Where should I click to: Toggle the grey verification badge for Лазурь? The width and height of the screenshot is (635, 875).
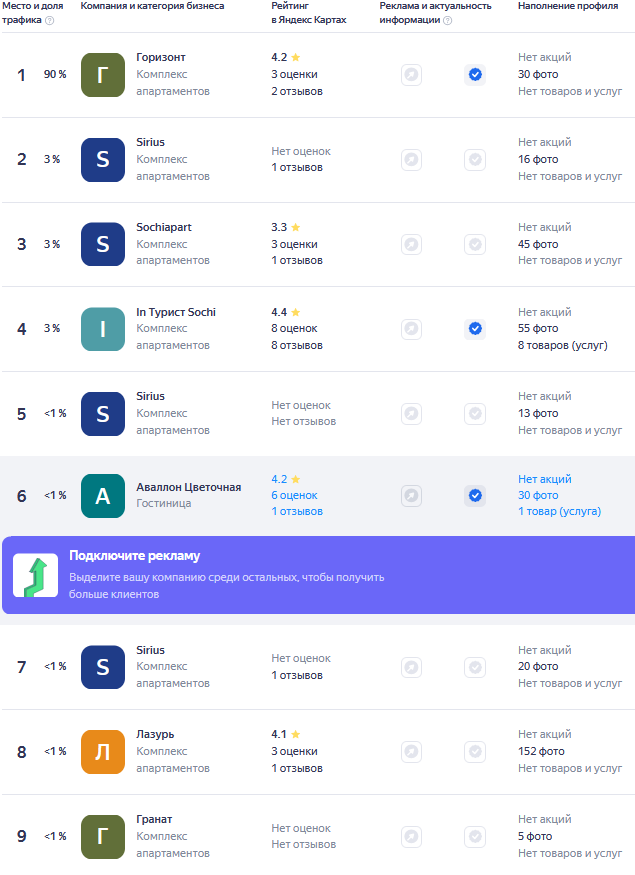tap(475, 752)
